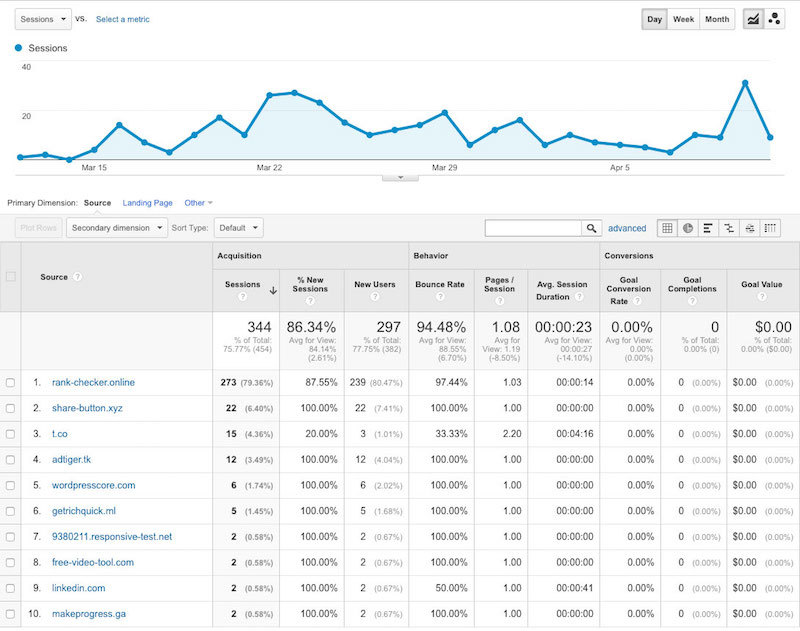This screenshot has height=631, width=800.
Task: Check the share-button.xyz row checkbox
Action: 10,408
